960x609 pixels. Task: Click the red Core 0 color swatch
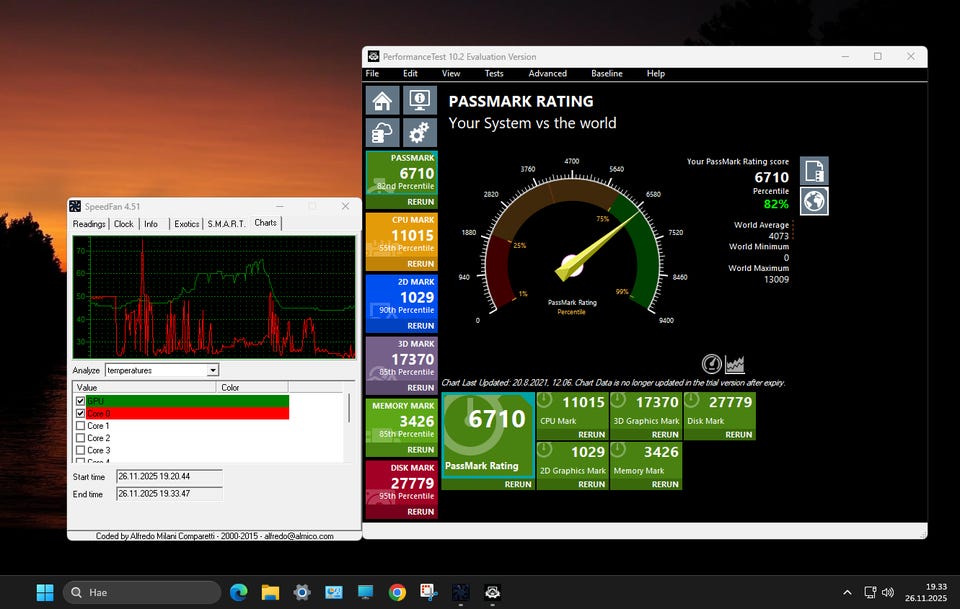coord(253,413)
